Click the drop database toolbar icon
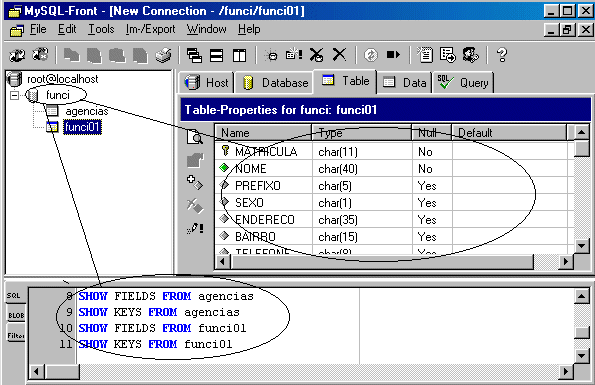 [x=316, y=55]
